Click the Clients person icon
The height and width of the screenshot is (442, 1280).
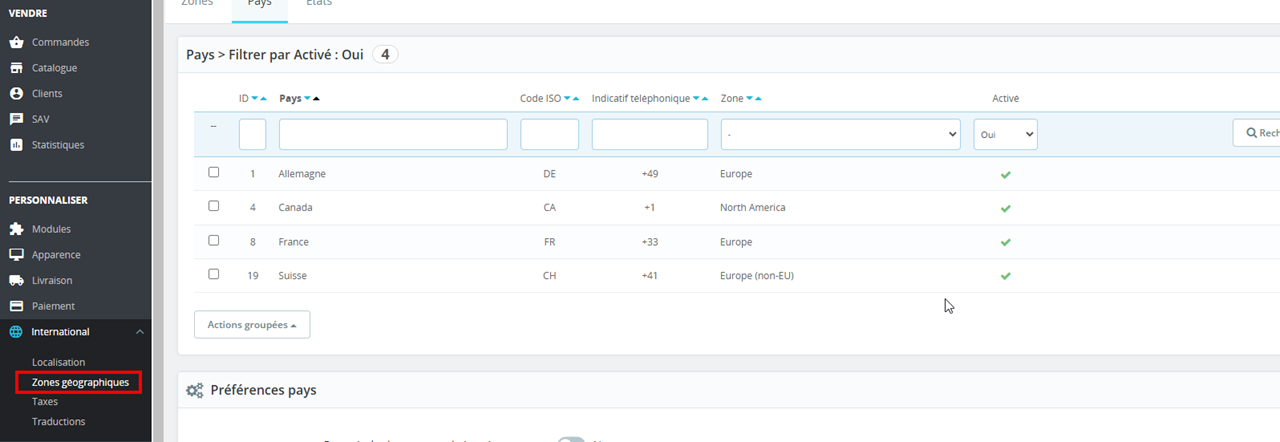click(x=16, y=94)
